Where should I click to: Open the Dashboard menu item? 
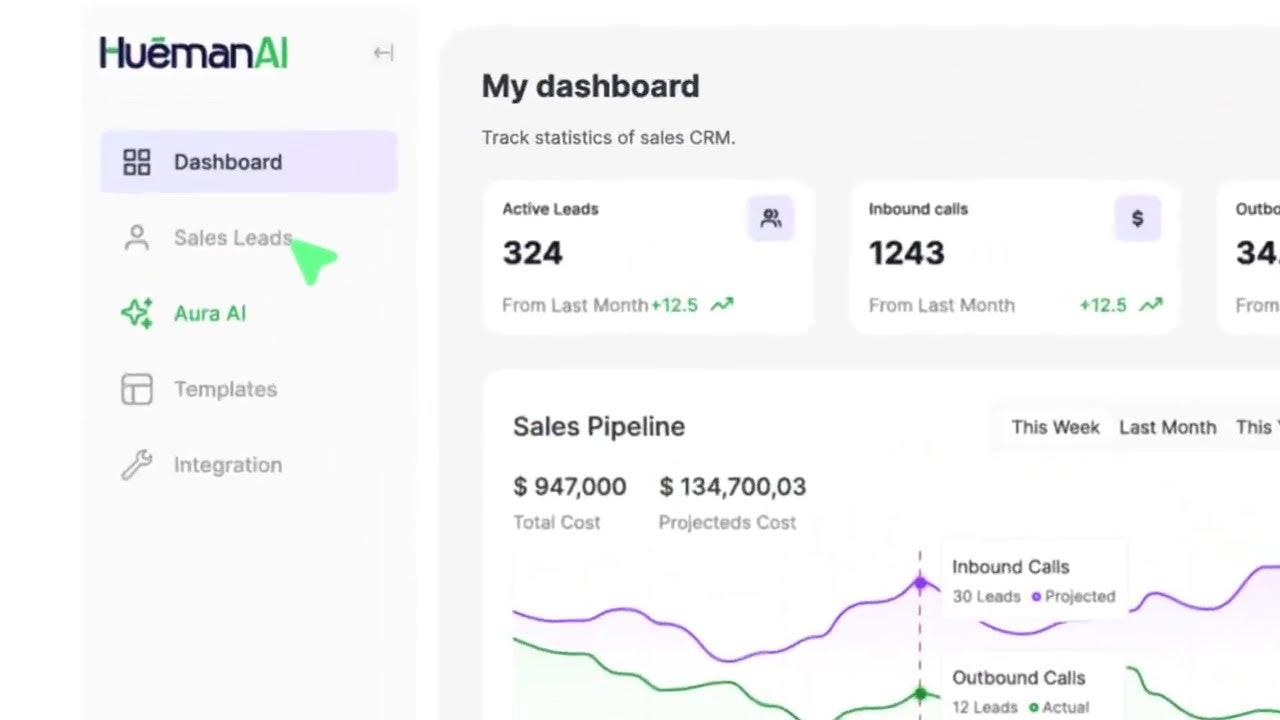click(228, 162)
